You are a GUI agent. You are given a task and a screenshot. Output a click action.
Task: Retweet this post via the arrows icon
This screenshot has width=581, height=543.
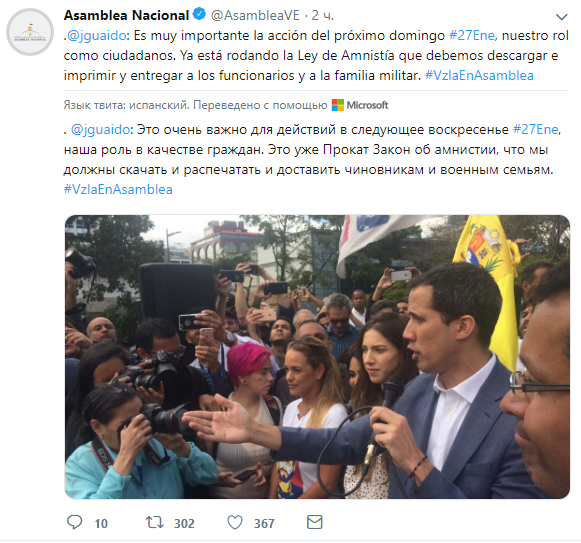click(155, 522)
